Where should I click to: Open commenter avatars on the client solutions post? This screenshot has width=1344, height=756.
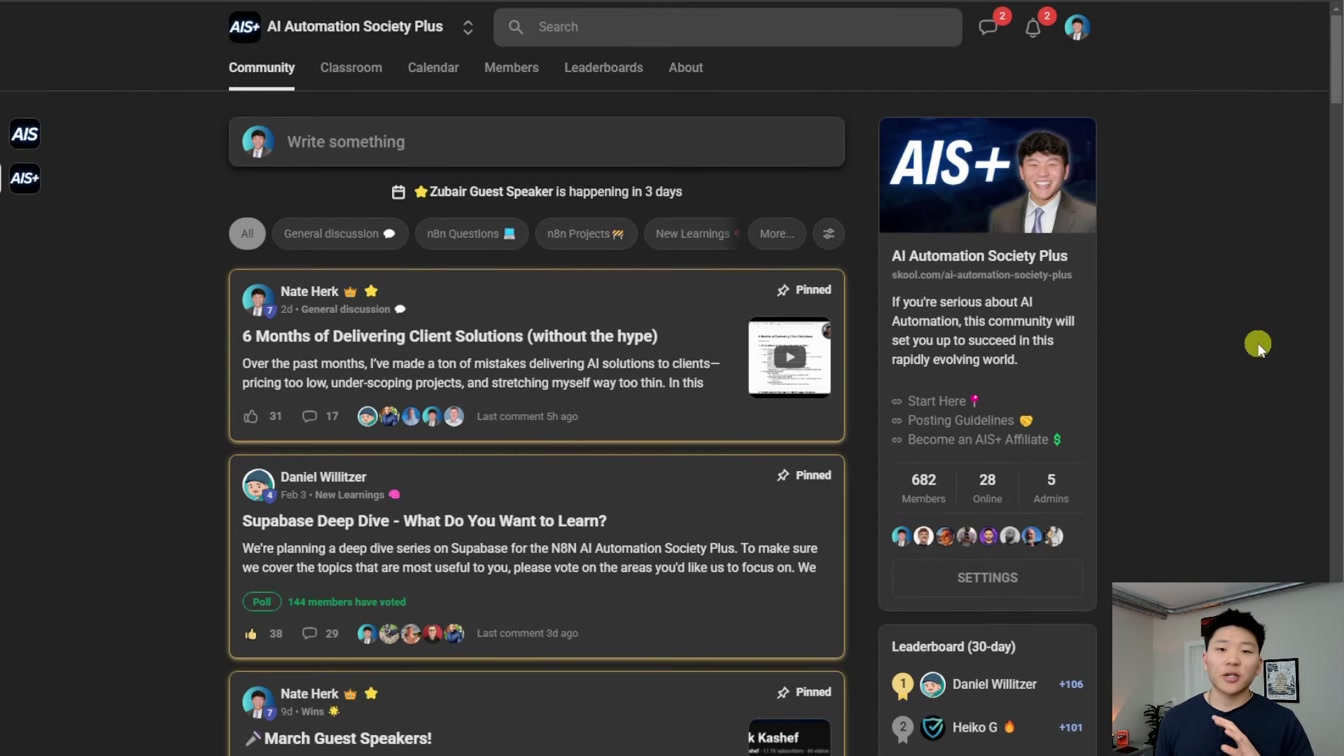click(x=411, y=416)
